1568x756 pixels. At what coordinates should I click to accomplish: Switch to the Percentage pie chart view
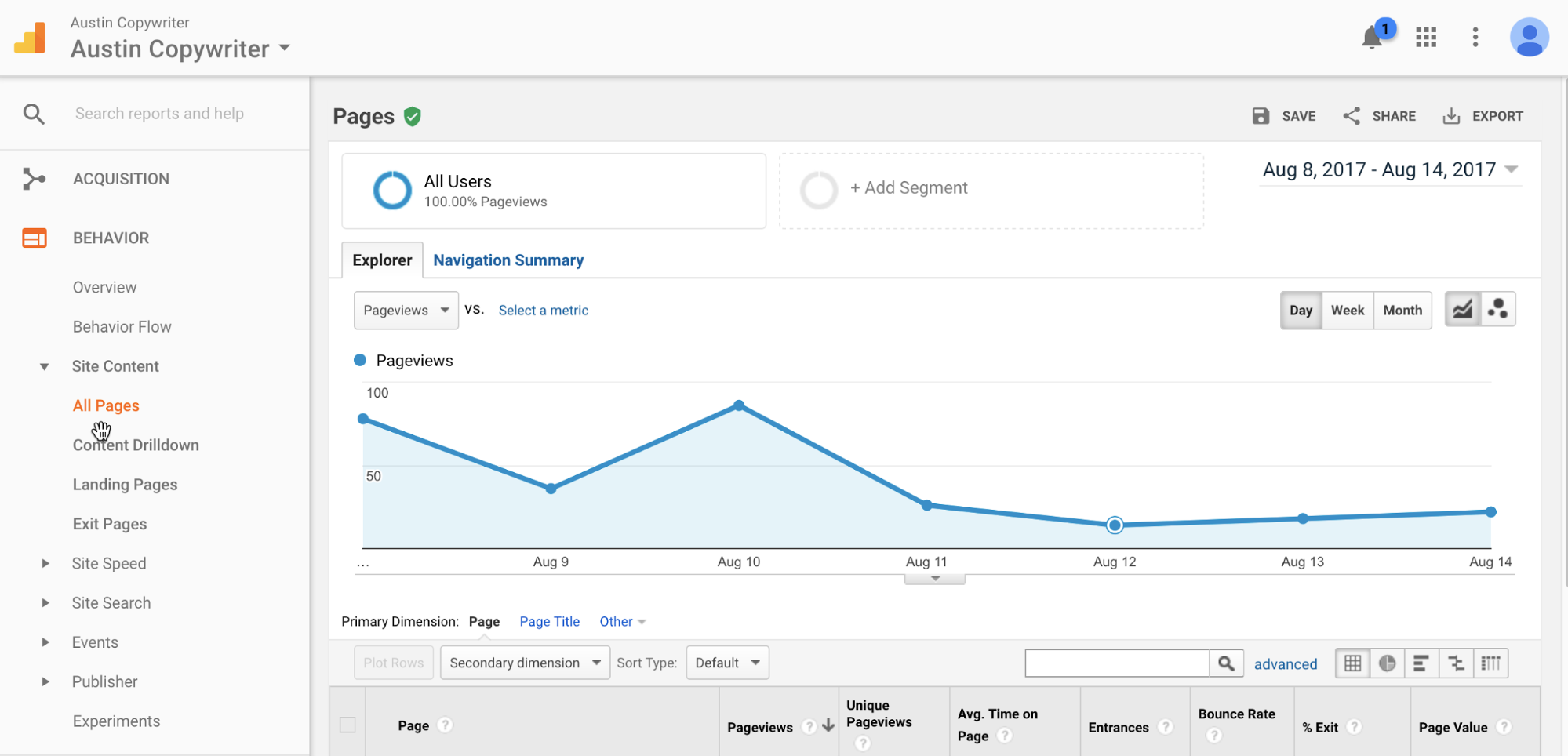click(1388, 663)
